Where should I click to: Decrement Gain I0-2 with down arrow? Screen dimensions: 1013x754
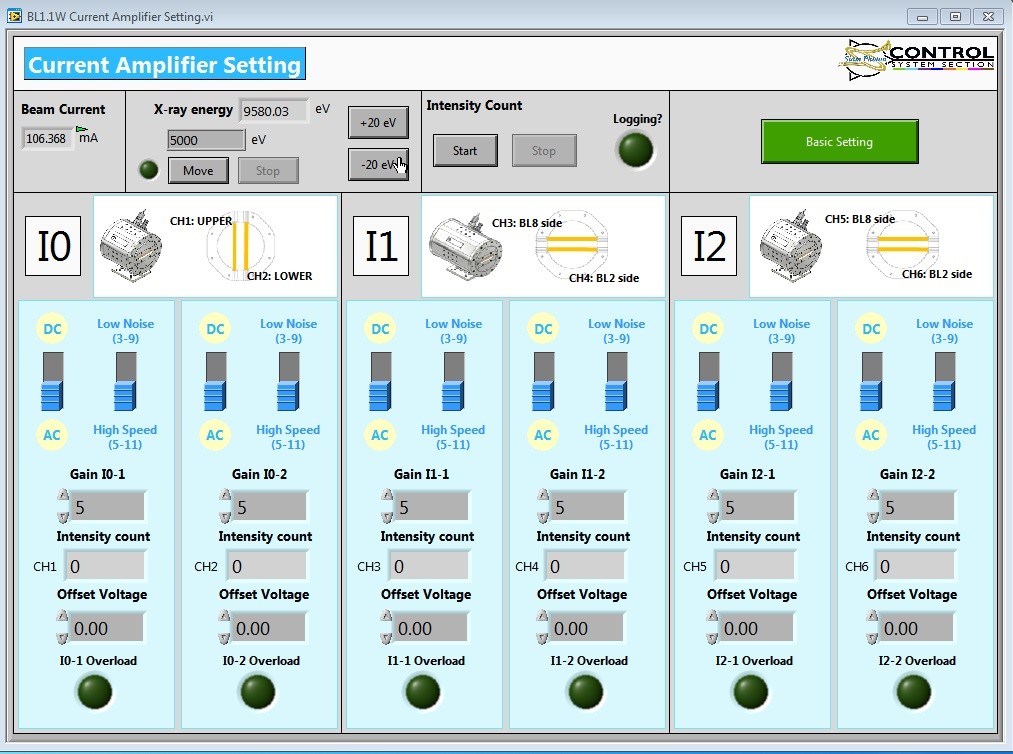click(225, 516)
